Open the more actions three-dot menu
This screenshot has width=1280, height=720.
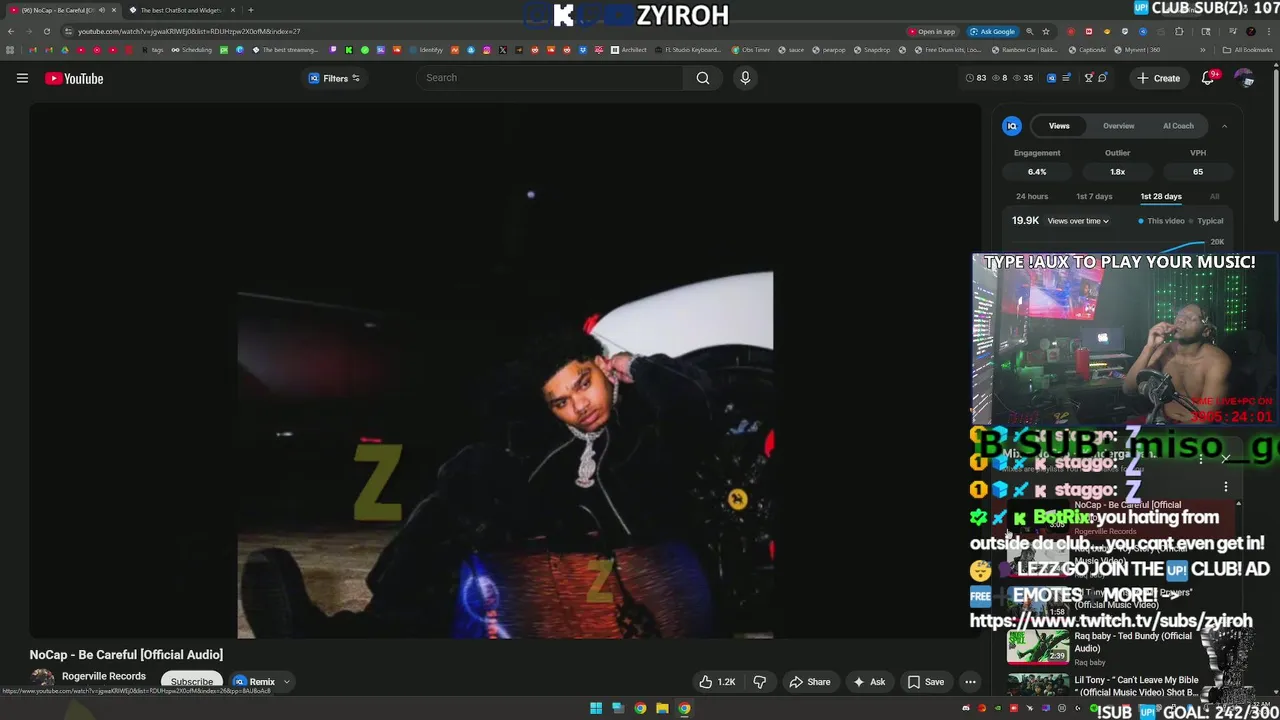pos(970,682)
